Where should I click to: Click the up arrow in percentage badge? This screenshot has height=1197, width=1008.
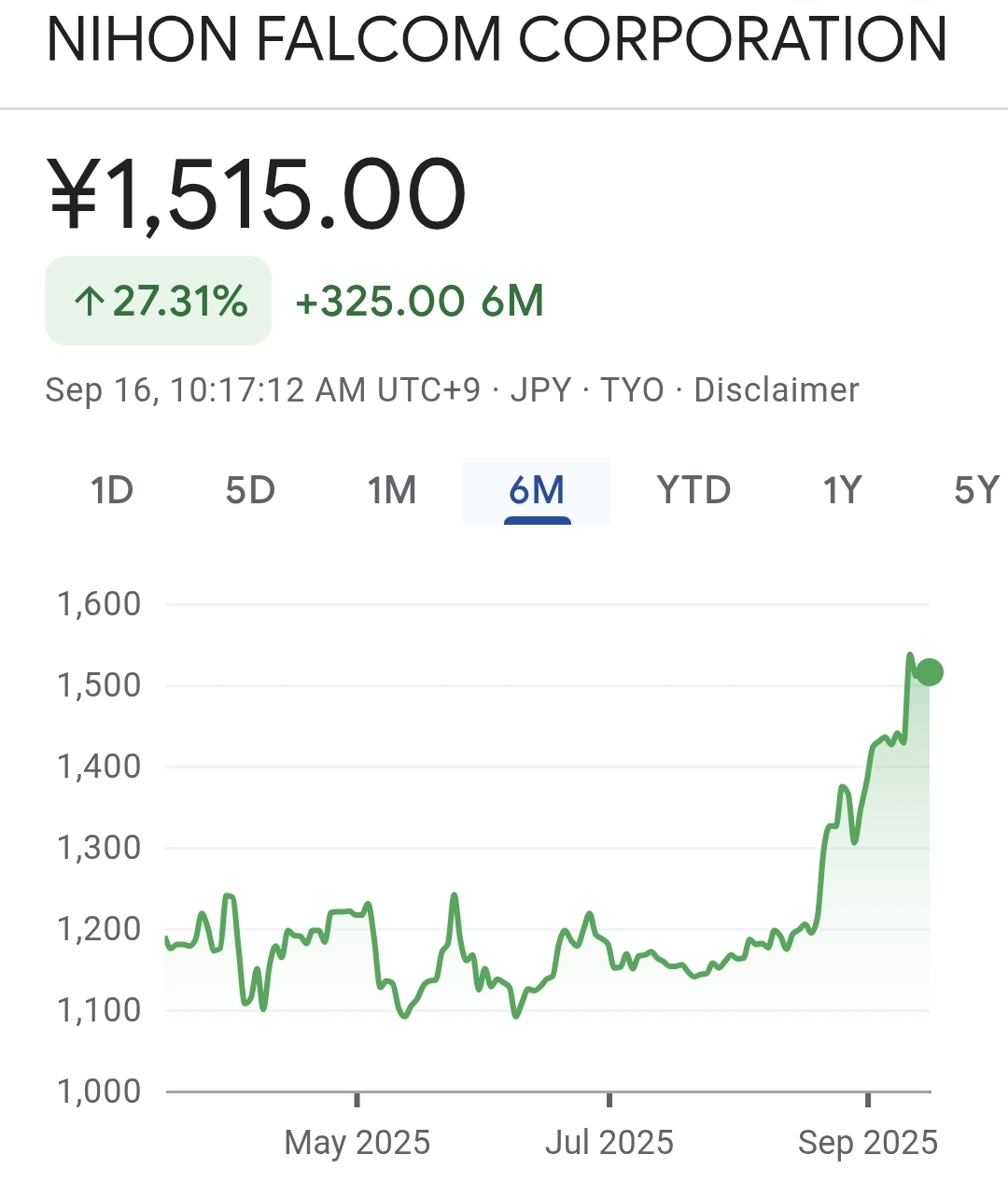click(x=90, y=302)
